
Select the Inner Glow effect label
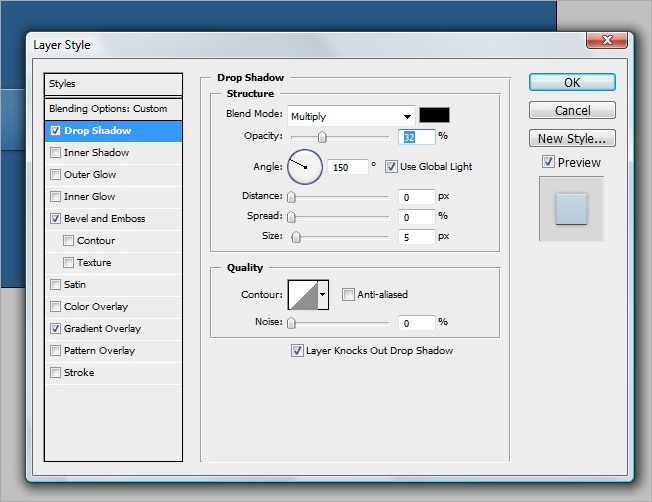89,196
